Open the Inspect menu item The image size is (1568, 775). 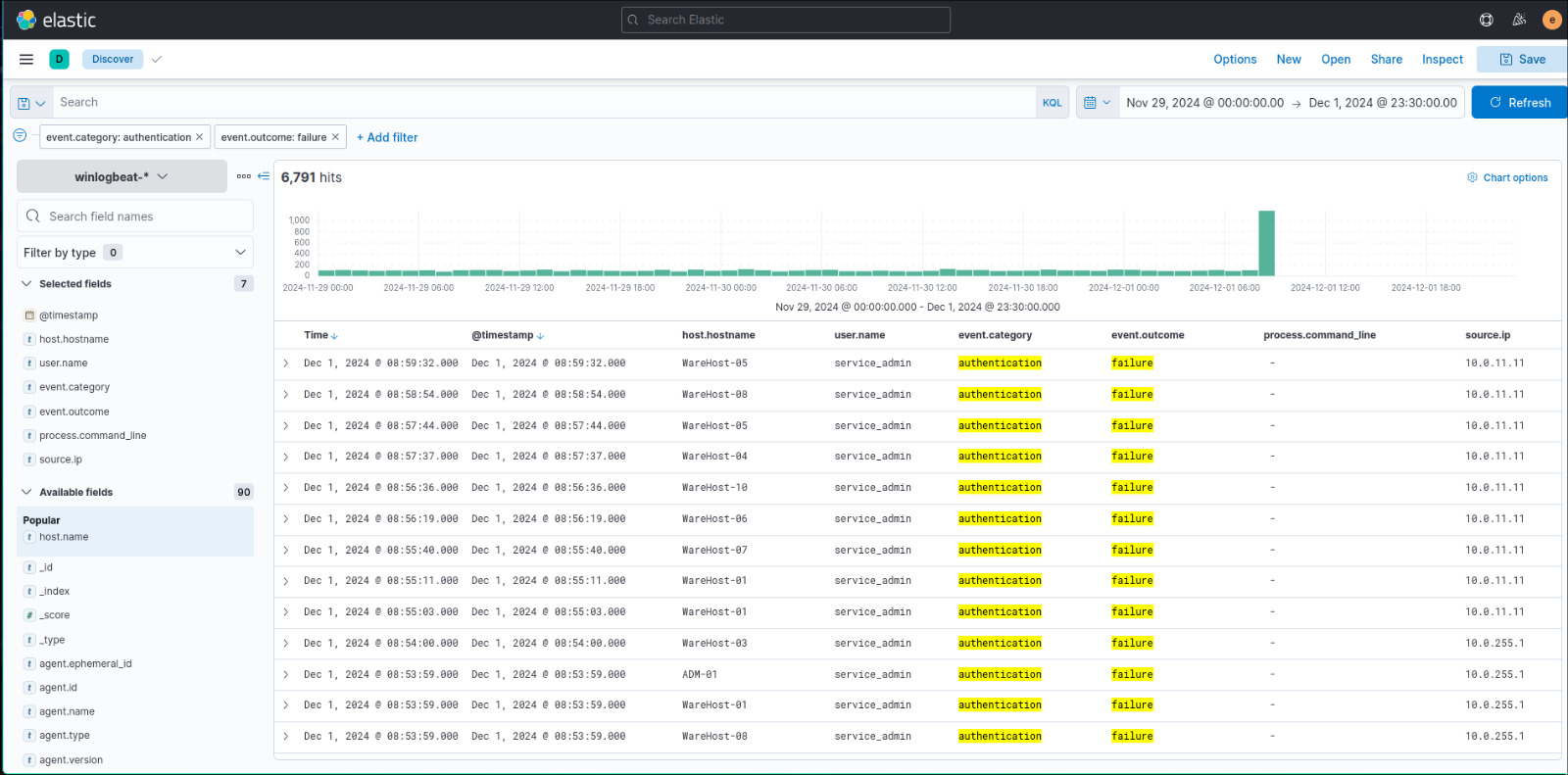1442,60
